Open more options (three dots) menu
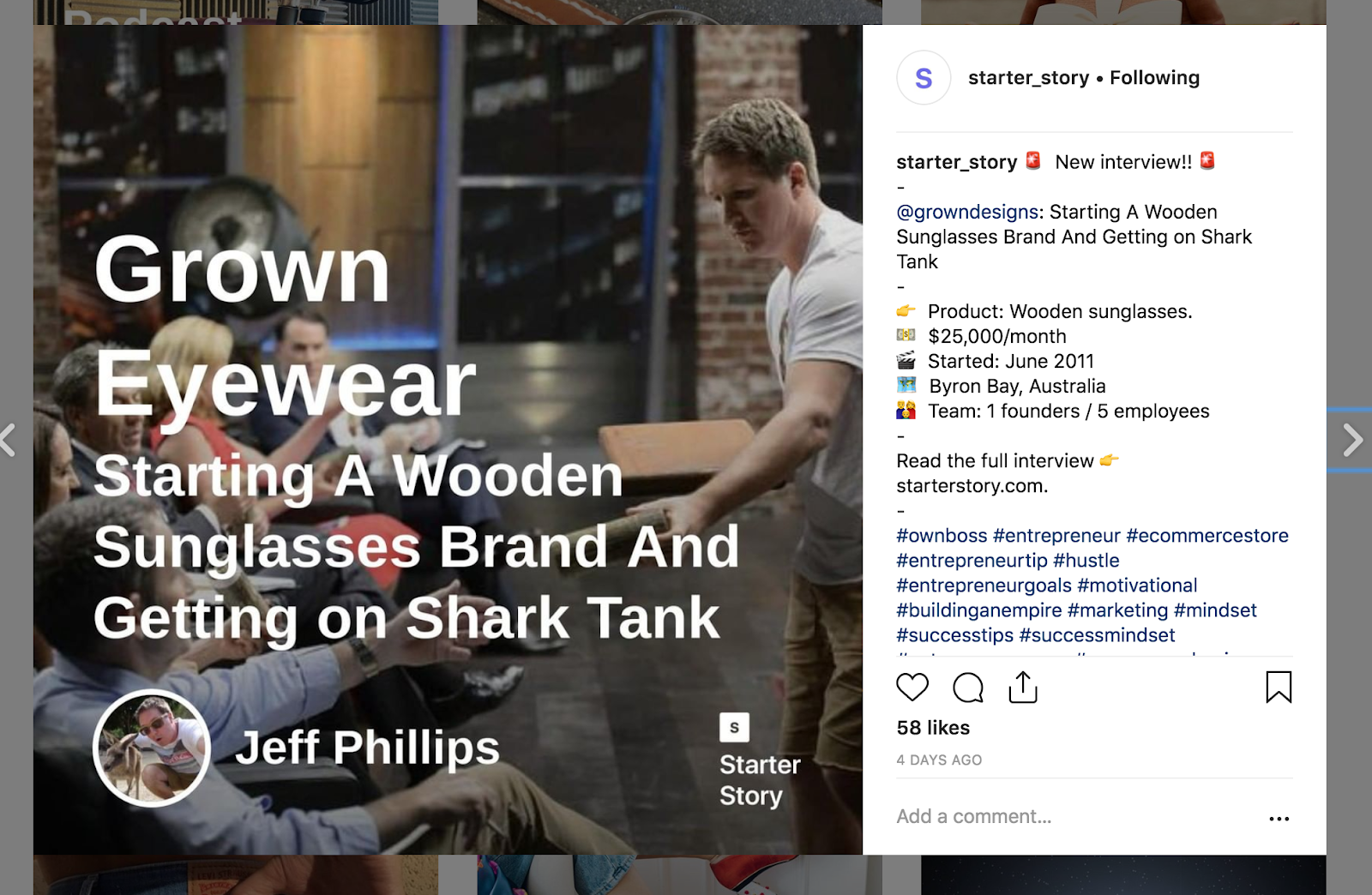This screenshot has height=895, width=1372. (x=1279, y=819)
